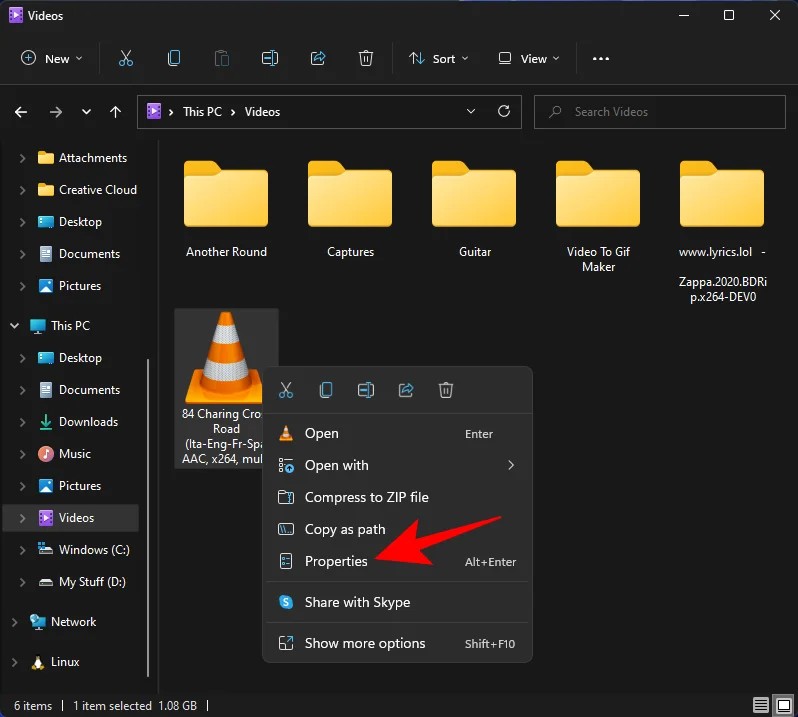Click the Share icon in the context menu
The height and width of the screenshot is (717, 798).
tap(406, 390)
